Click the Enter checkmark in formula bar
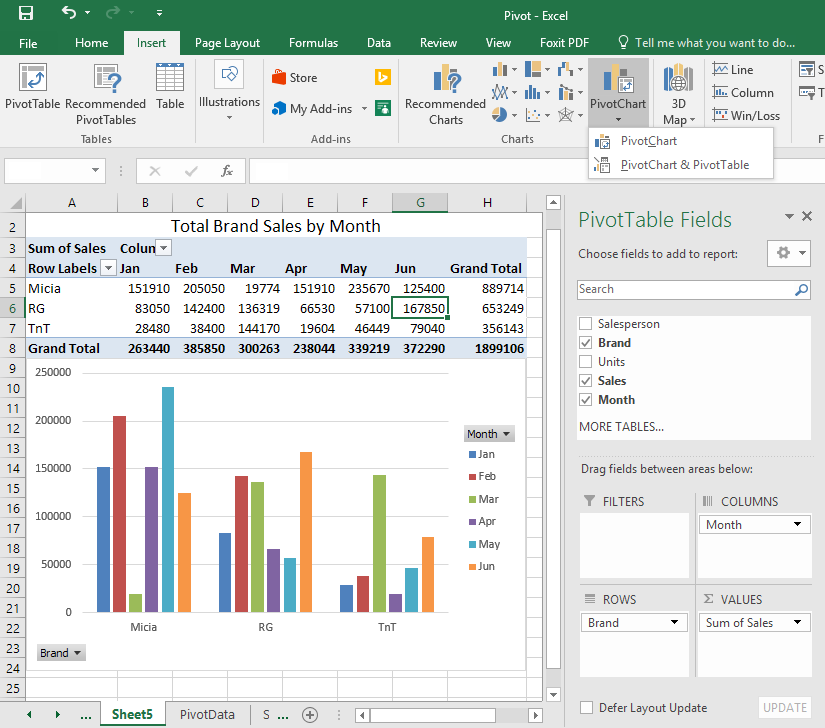 [x=192, y=171]
